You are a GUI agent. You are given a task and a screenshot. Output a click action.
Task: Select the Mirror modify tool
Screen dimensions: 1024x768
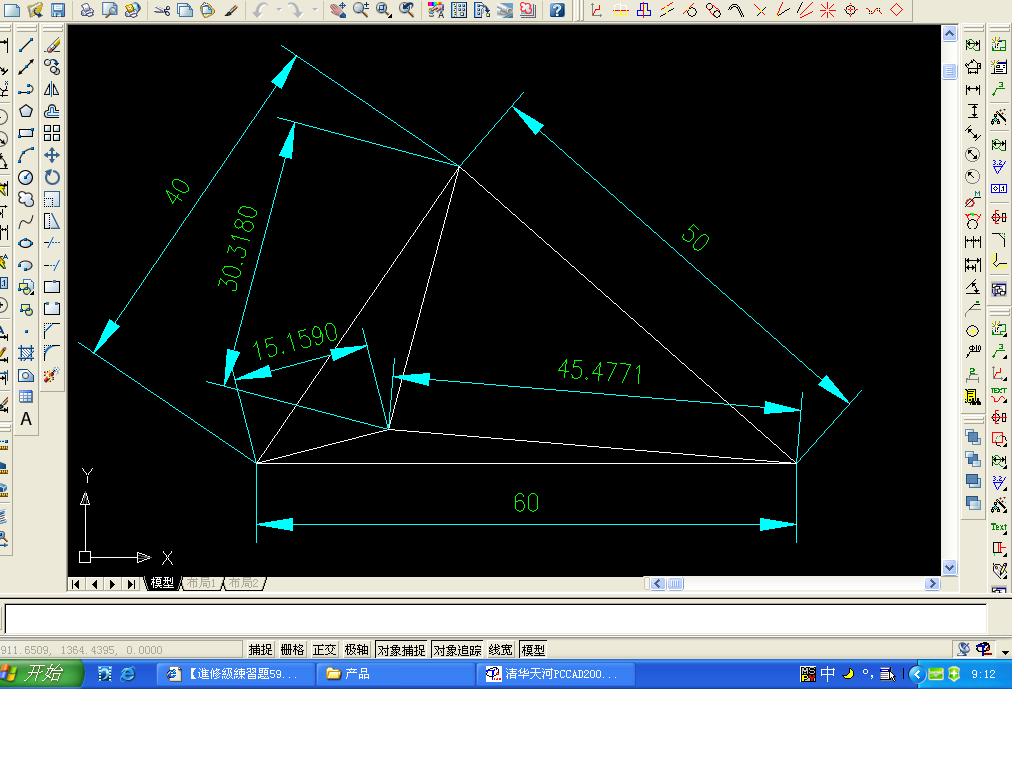click(52, 89)
